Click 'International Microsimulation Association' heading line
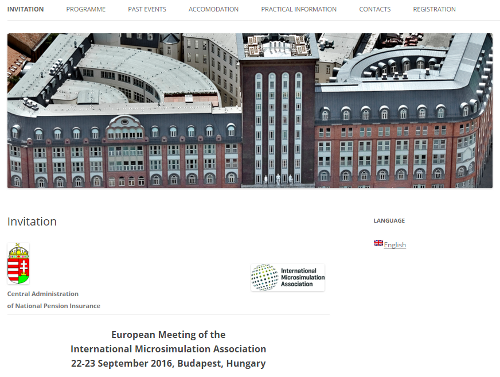 click(x=168, y=349)
